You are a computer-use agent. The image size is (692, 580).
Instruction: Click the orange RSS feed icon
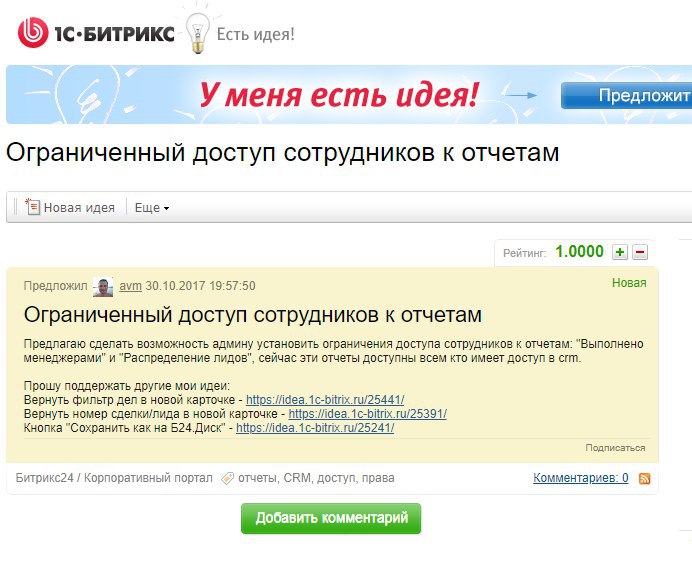point(644,478)
